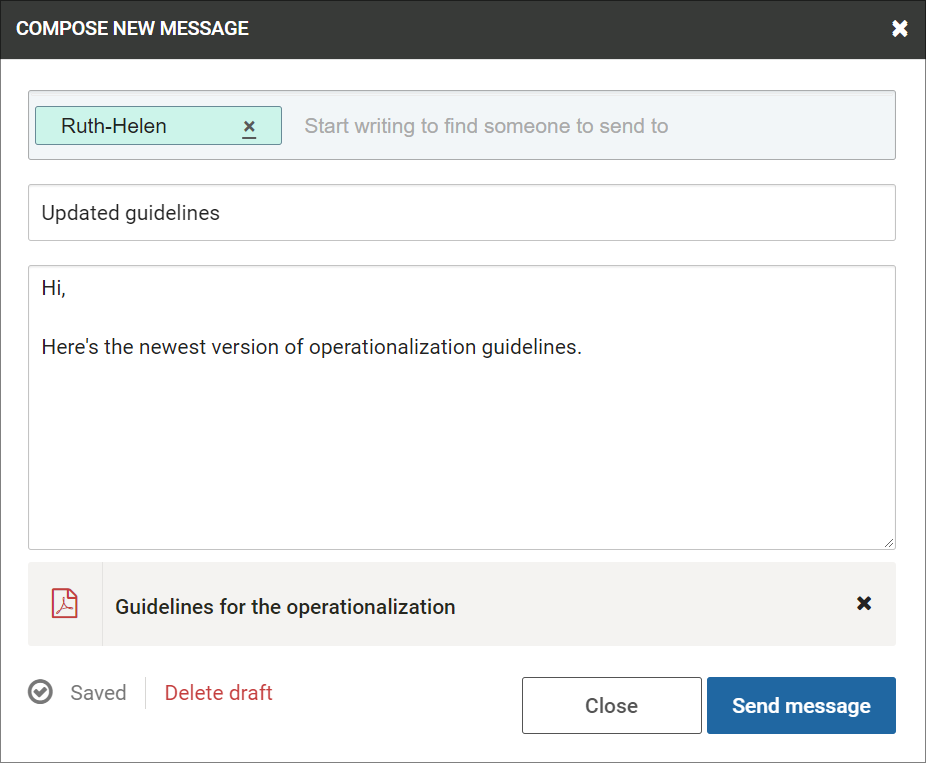Click the COMPOSE NEW MESSAGE title
This screenshot has height=763, width=926.
132,28
